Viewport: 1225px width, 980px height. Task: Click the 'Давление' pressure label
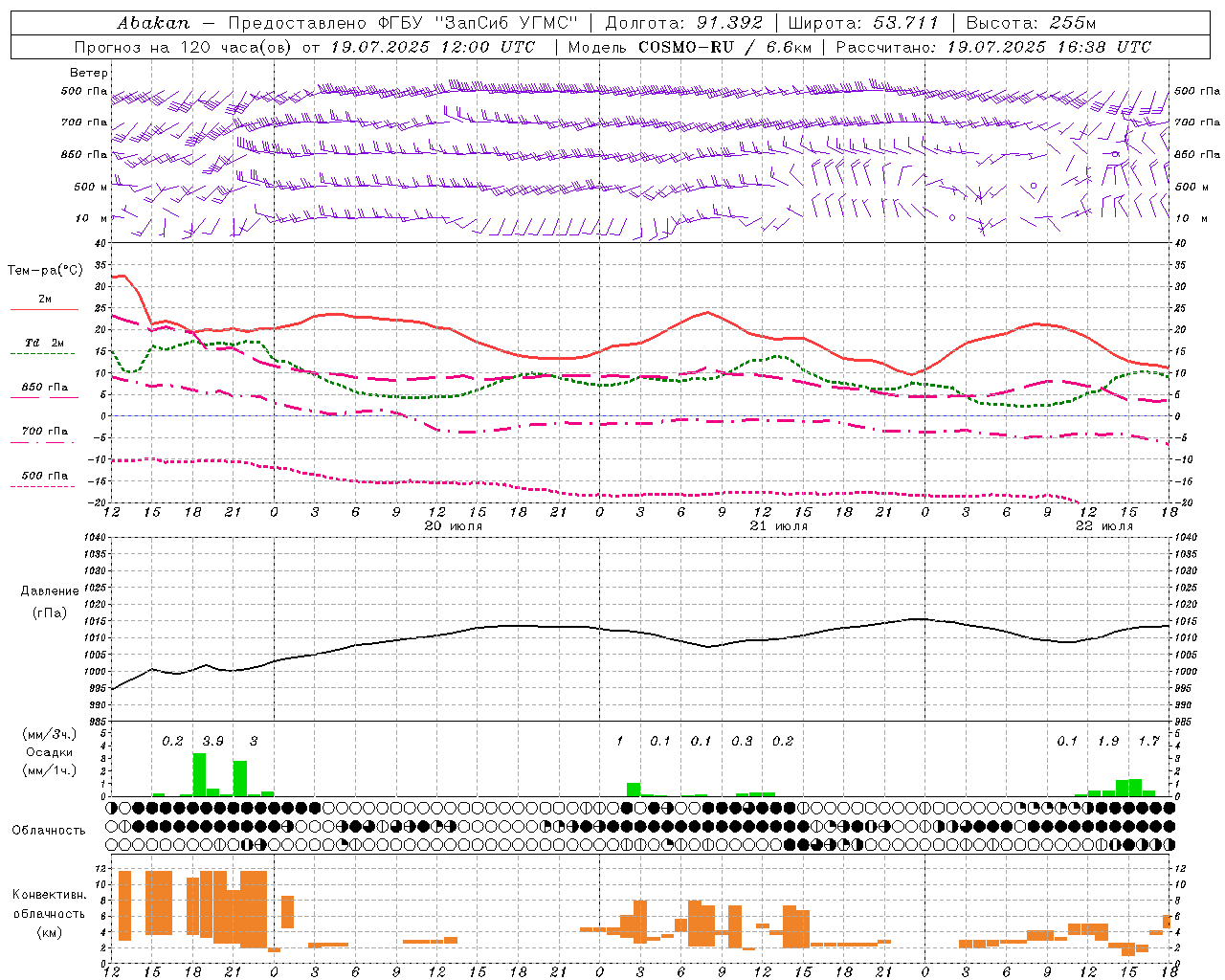pyautogui.click(x=50, y=591)
